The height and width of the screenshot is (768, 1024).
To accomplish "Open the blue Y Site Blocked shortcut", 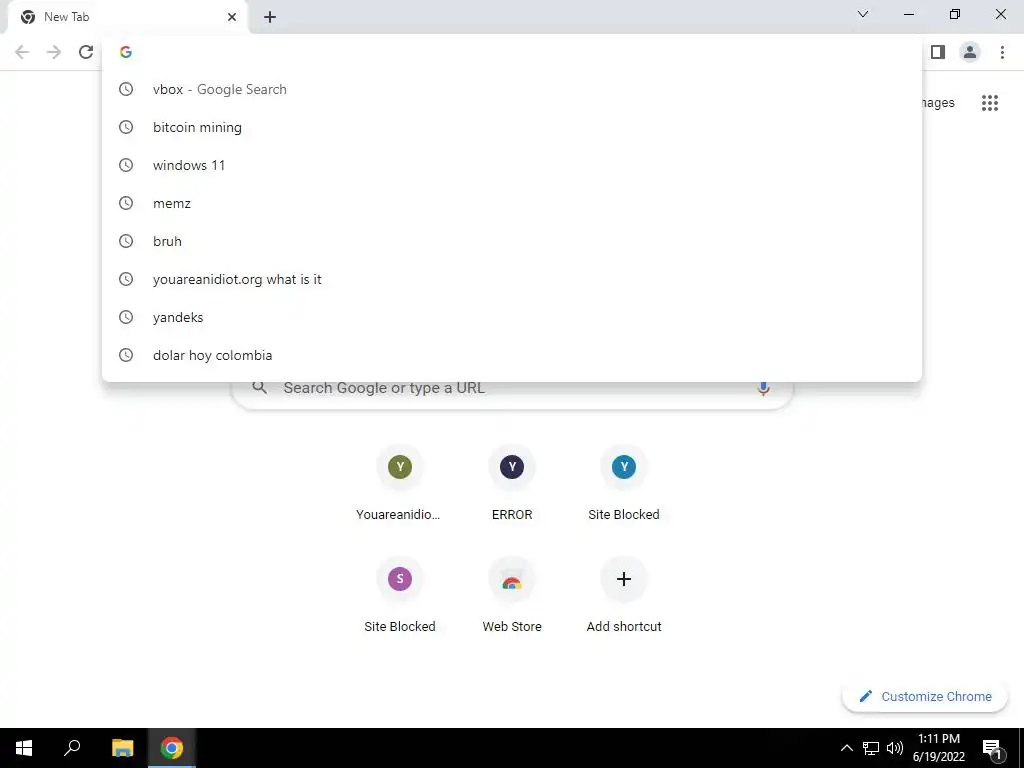I will click(624, 484).
